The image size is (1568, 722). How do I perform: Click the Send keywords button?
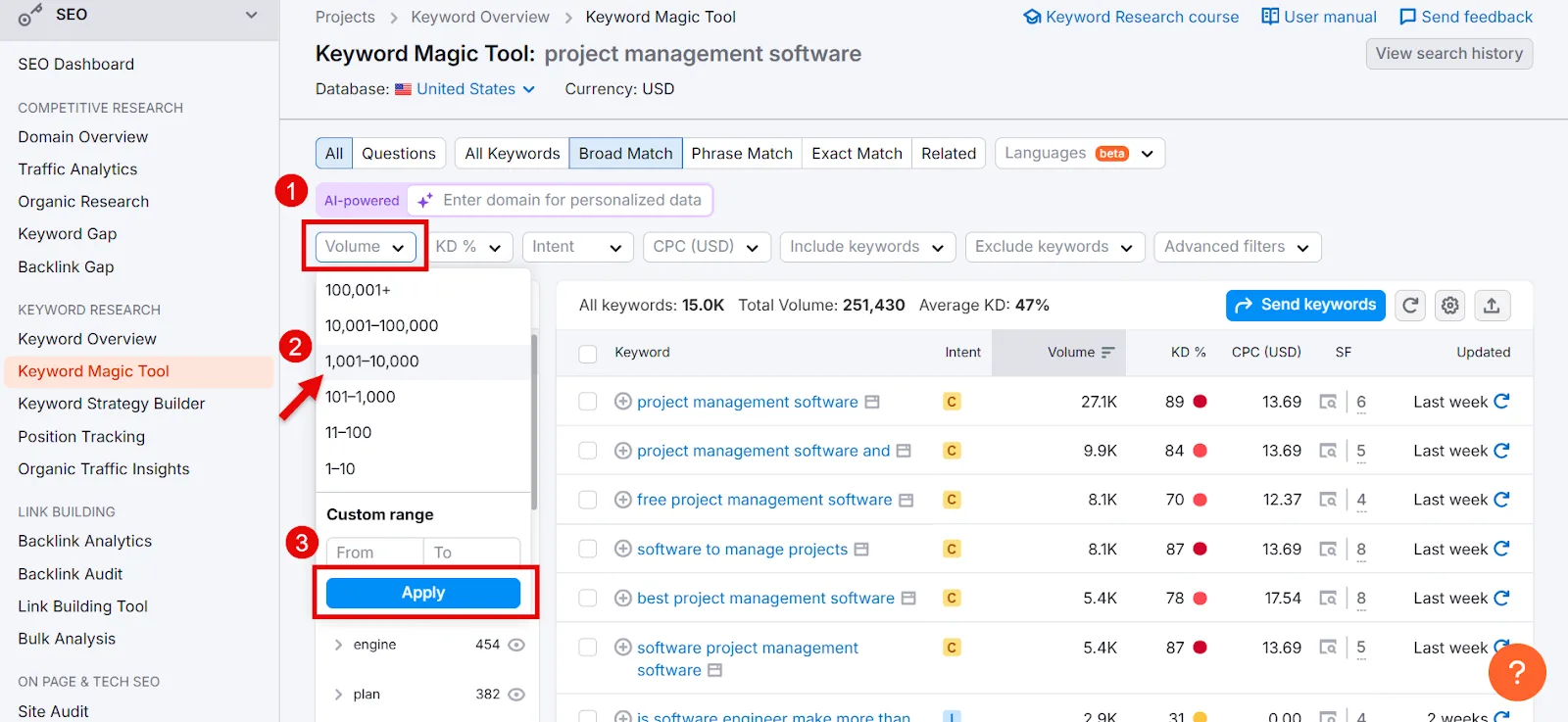pyautogui.click(x=1305, y=306)
